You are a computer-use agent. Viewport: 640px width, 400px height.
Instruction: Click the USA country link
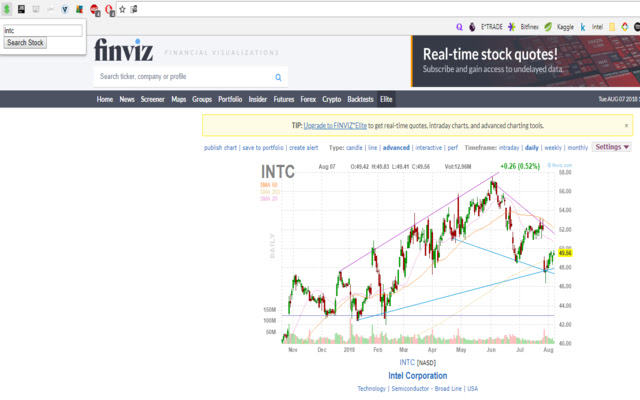pyautogui.click(x=472, y=389)
